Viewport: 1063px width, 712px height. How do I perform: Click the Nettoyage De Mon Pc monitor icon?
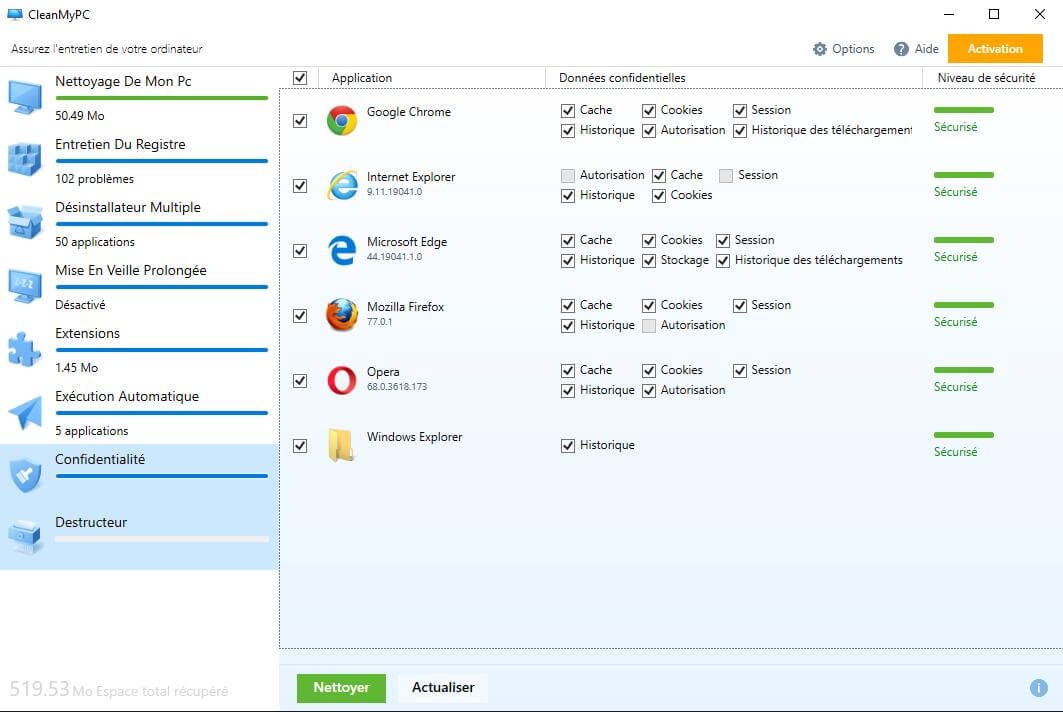pyautogui.click(x=25, y=97)
